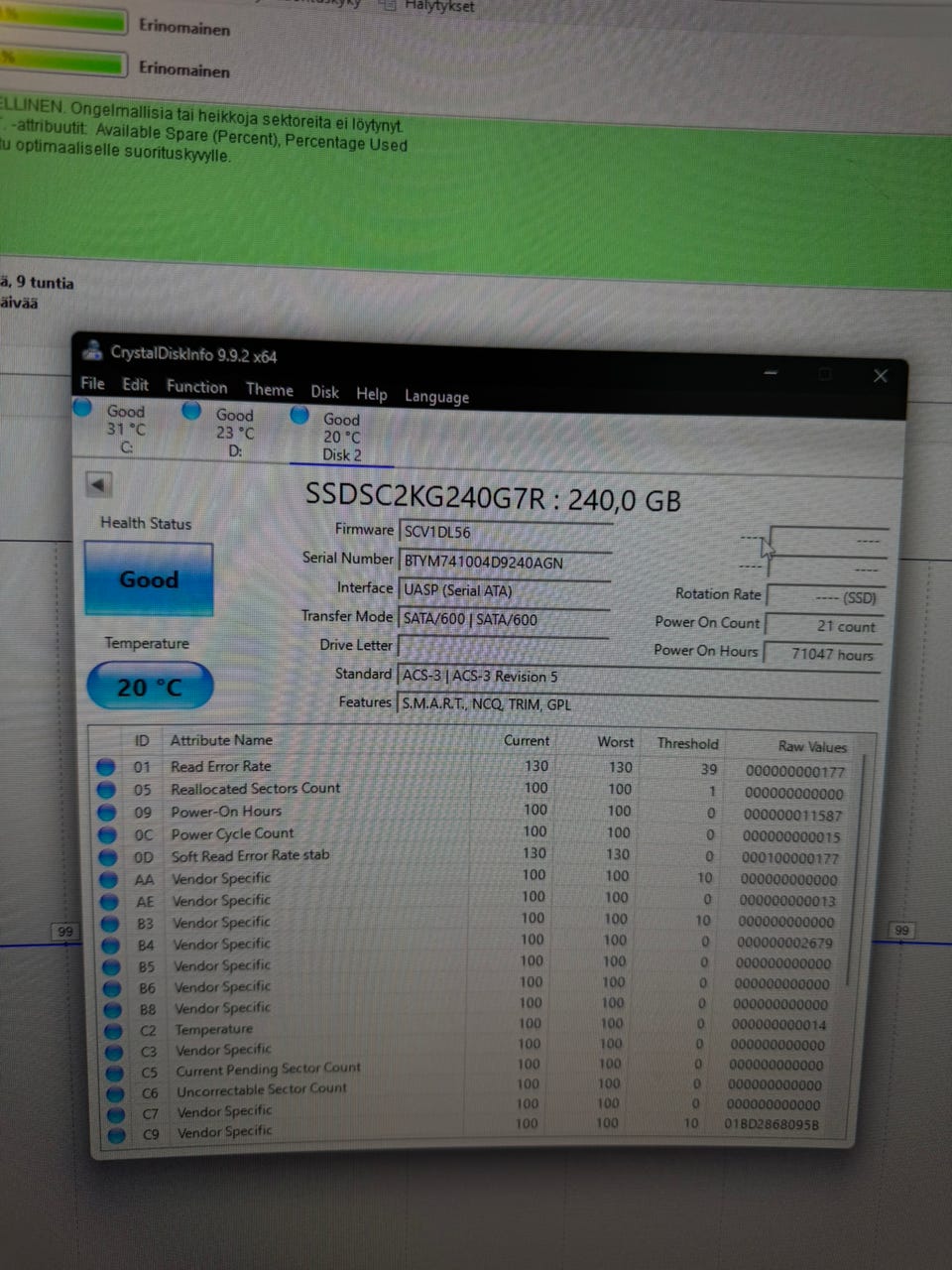Image resolution: width=952 pixels, height=1270 pixels.
Task: Click the 20 °C temperature button
Action: [x=150, y=687]
